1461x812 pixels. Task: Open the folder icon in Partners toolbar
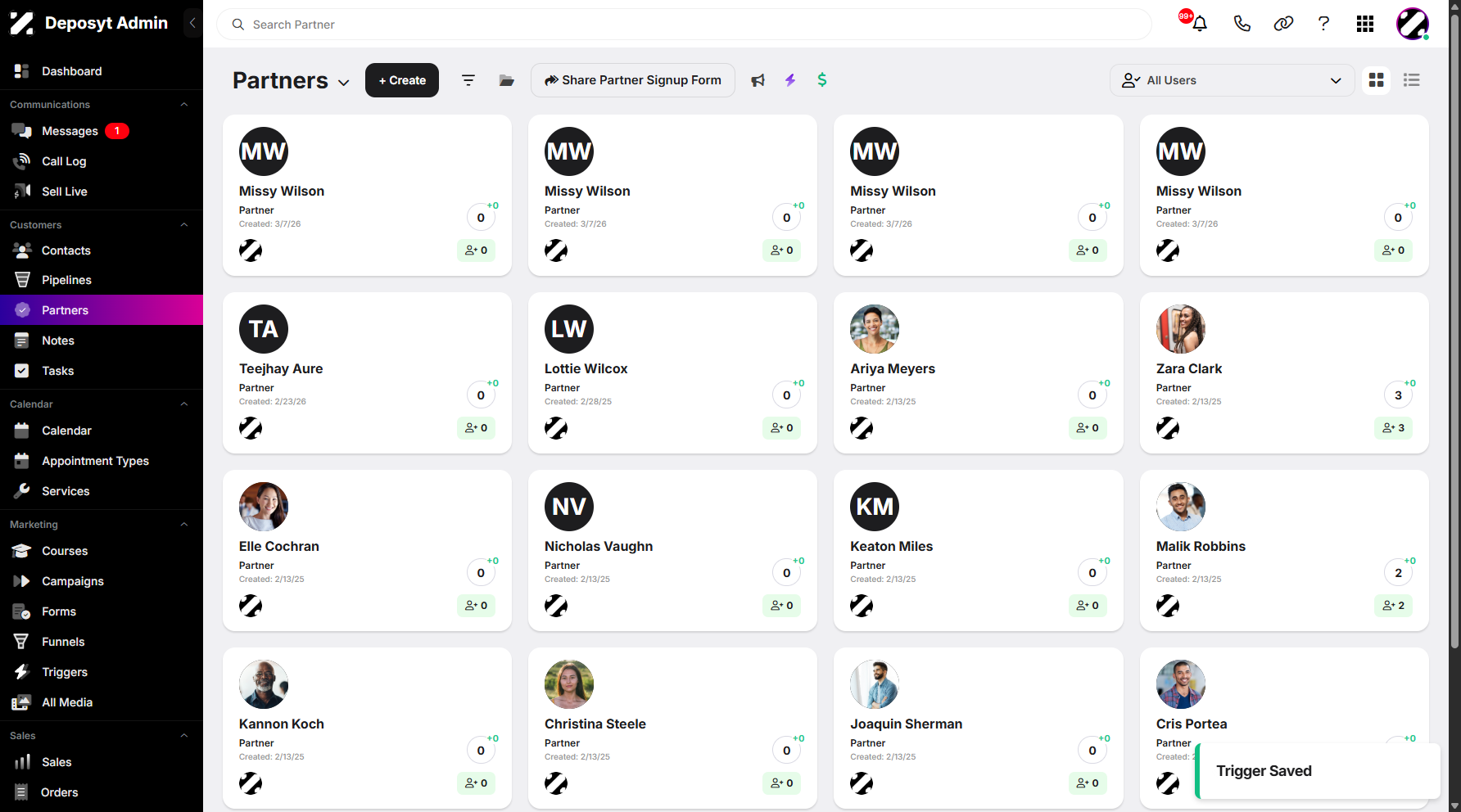pyautogui.click(x=507, y=80)
